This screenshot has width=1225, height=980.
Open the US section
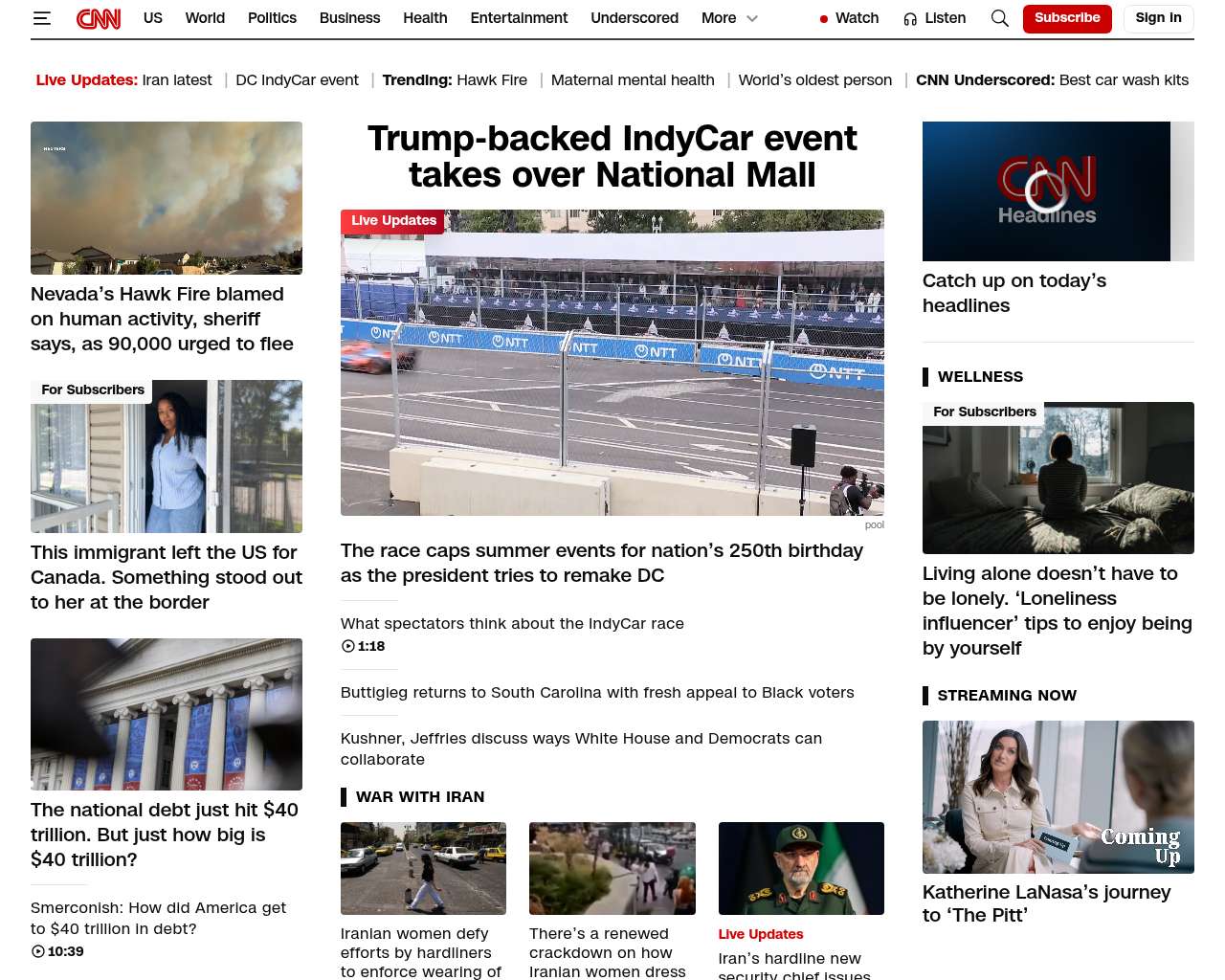153,18
